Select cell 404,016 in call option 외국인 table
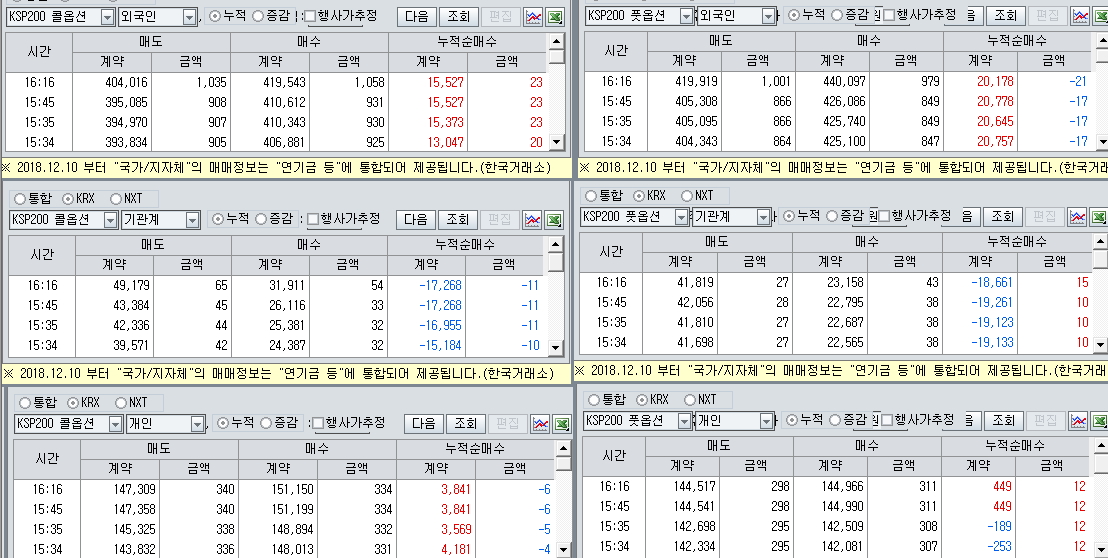Image resolution: width=1108 pixels, height=558 pixels. click(112, 83)
